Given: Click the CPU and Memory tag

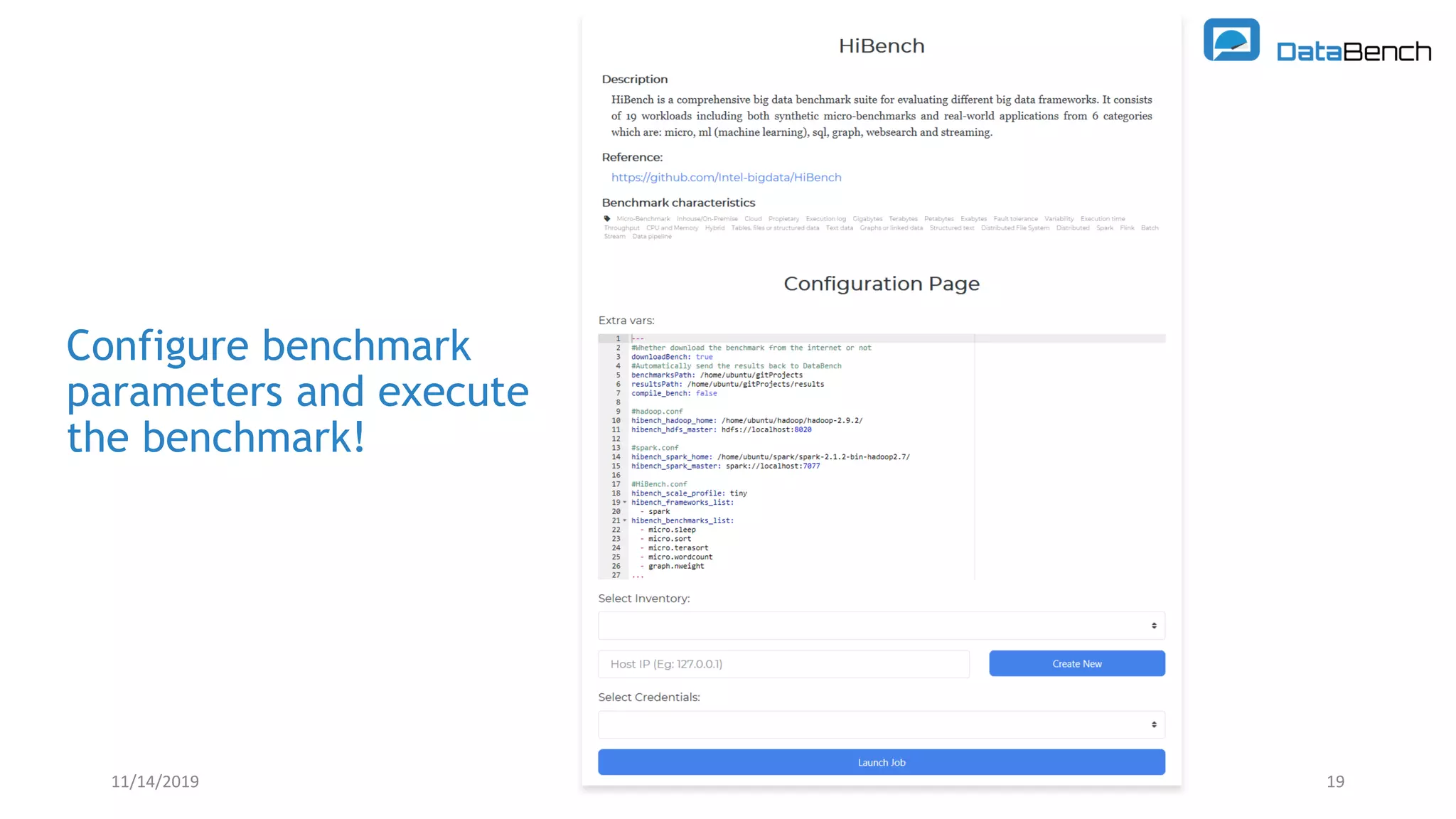Looking at the screenshot, I should click(x=672, y=228).
